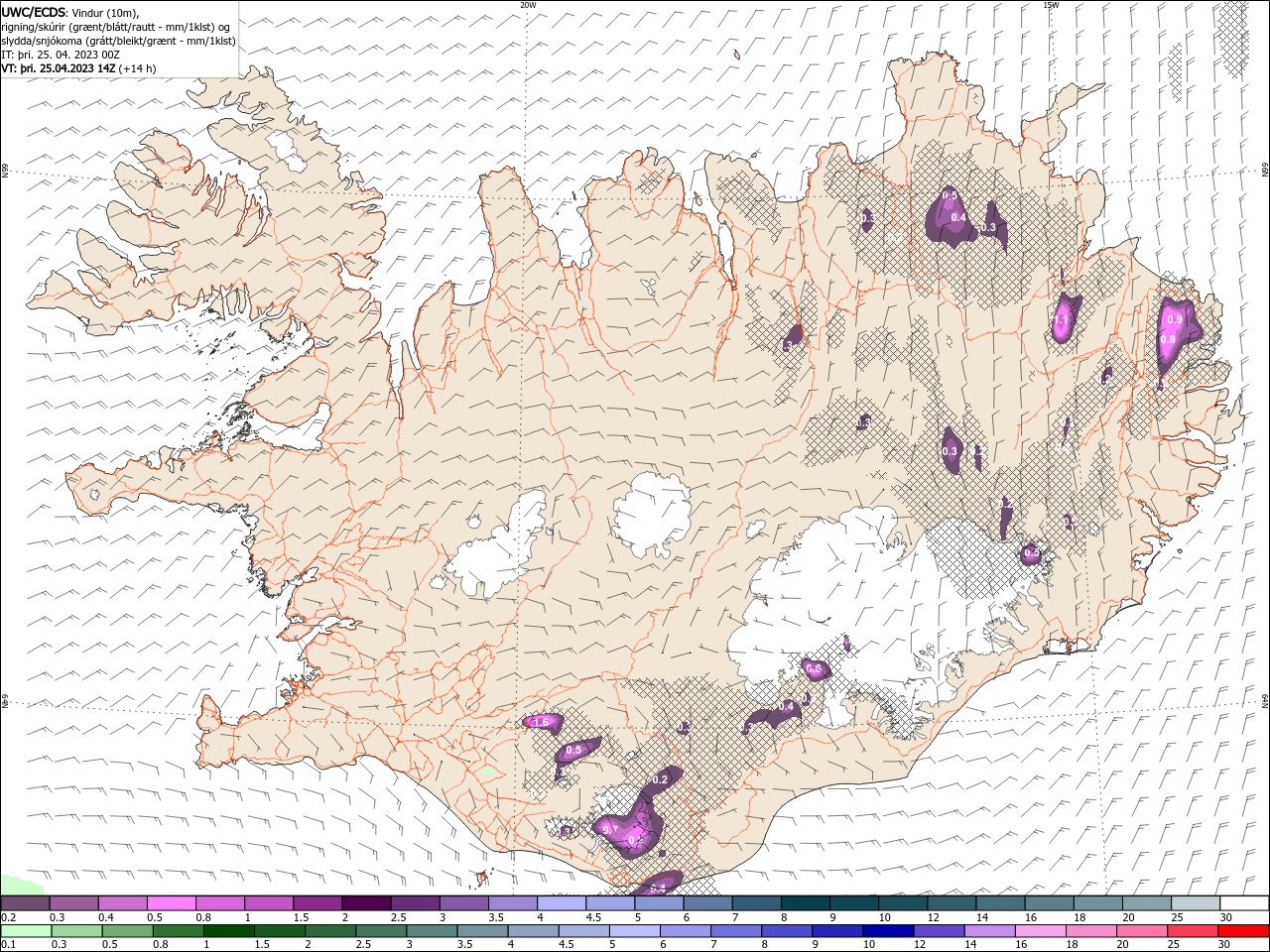1270x952 pixels.
Task: Pick the darkest purple 2 snow legend swatch
Action: (366, 903)
